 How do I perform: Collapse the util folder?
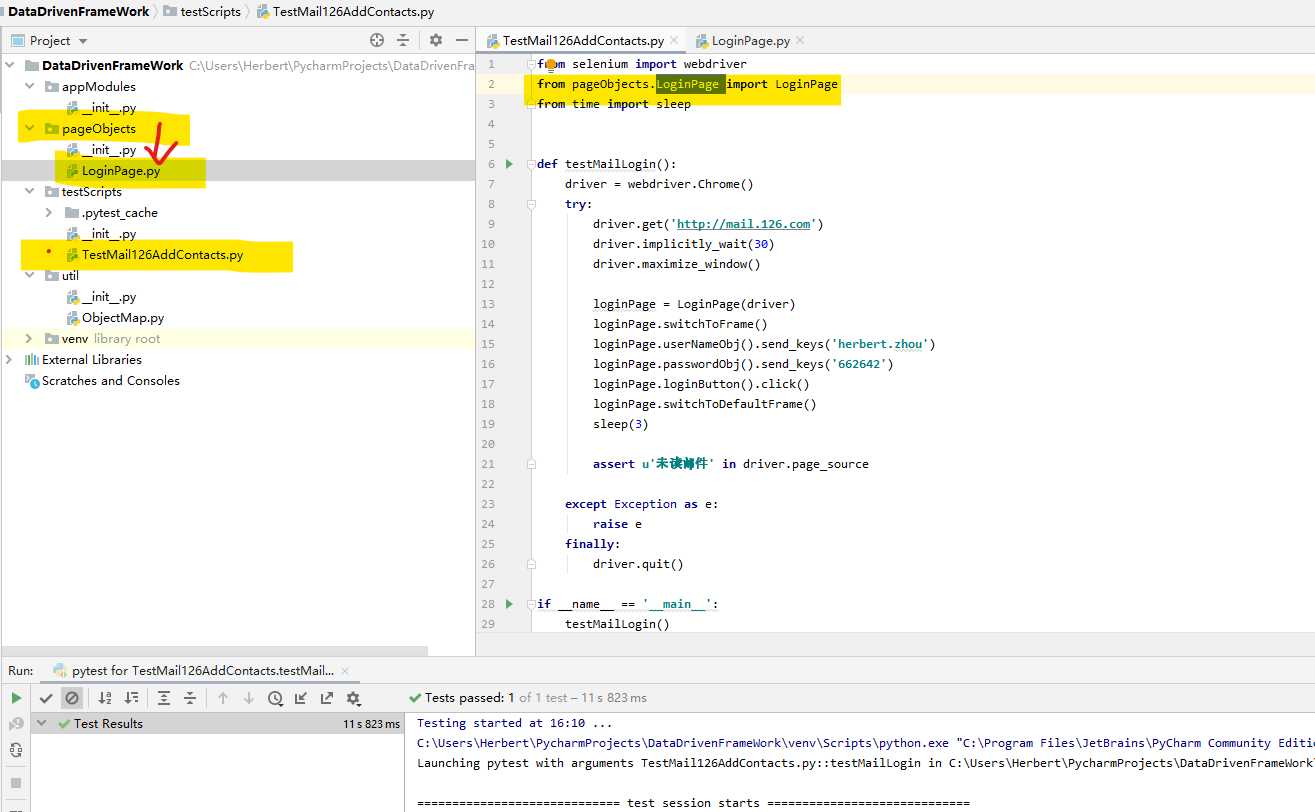point(31,275)
